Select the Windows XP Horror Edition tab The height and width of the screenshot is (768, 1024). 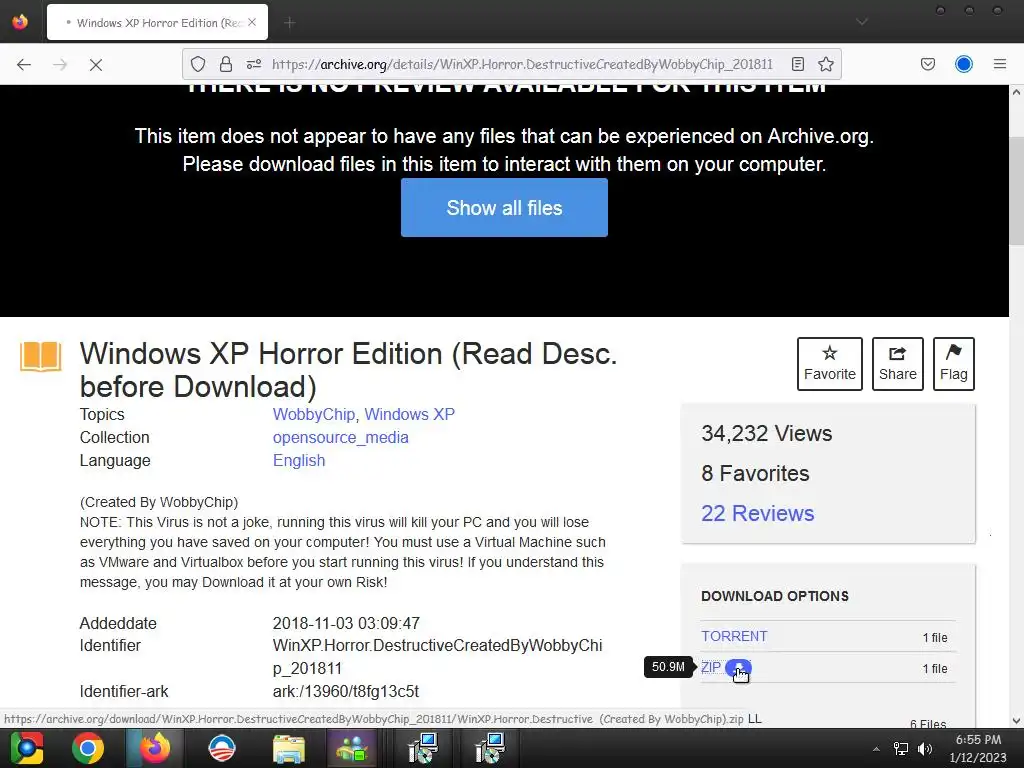[x=157, y=22]
